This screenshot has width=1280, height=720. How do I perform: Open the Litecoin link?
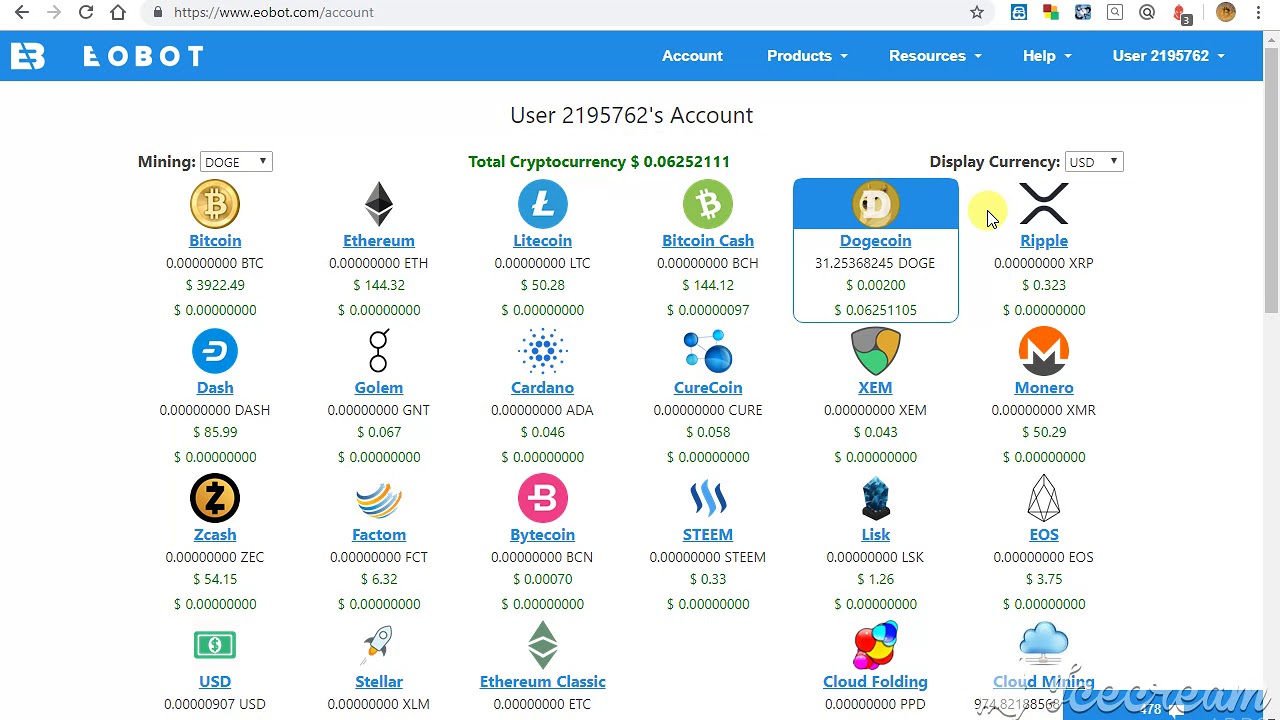click(x=543, y=241)
